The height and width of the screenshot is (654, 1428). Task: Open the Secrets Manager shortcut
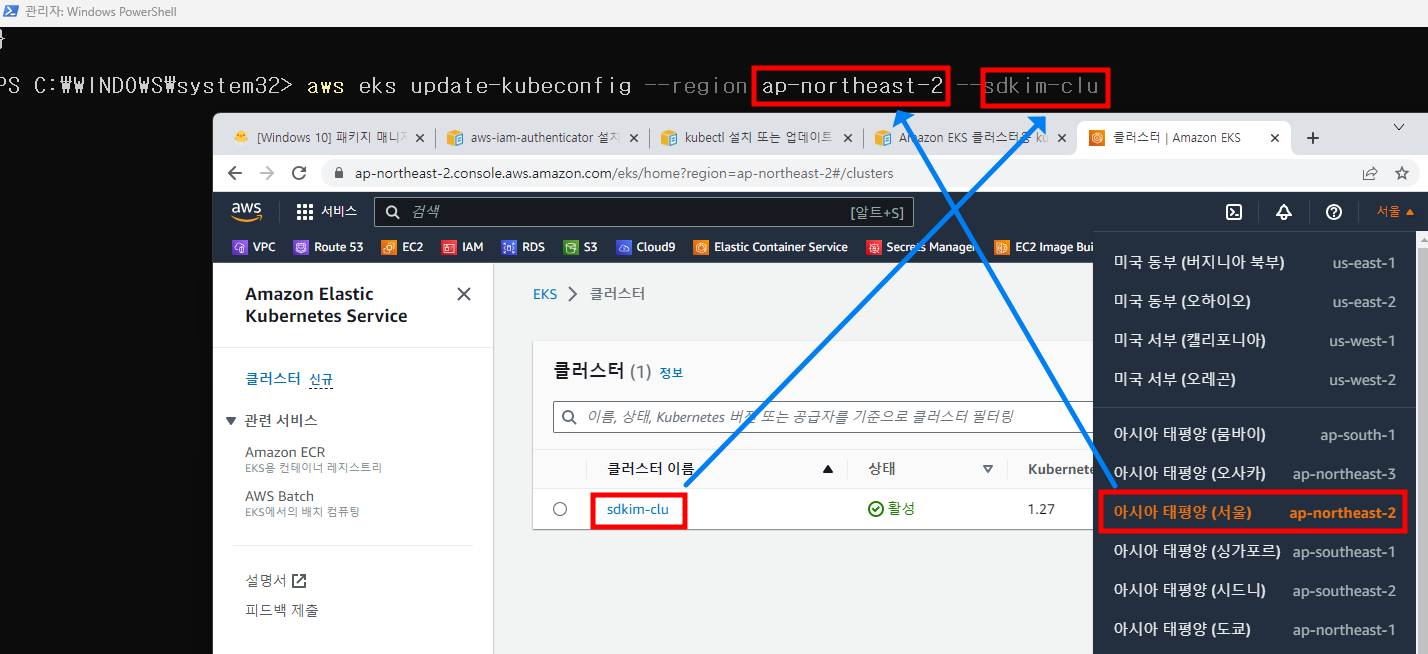(921, 247)
